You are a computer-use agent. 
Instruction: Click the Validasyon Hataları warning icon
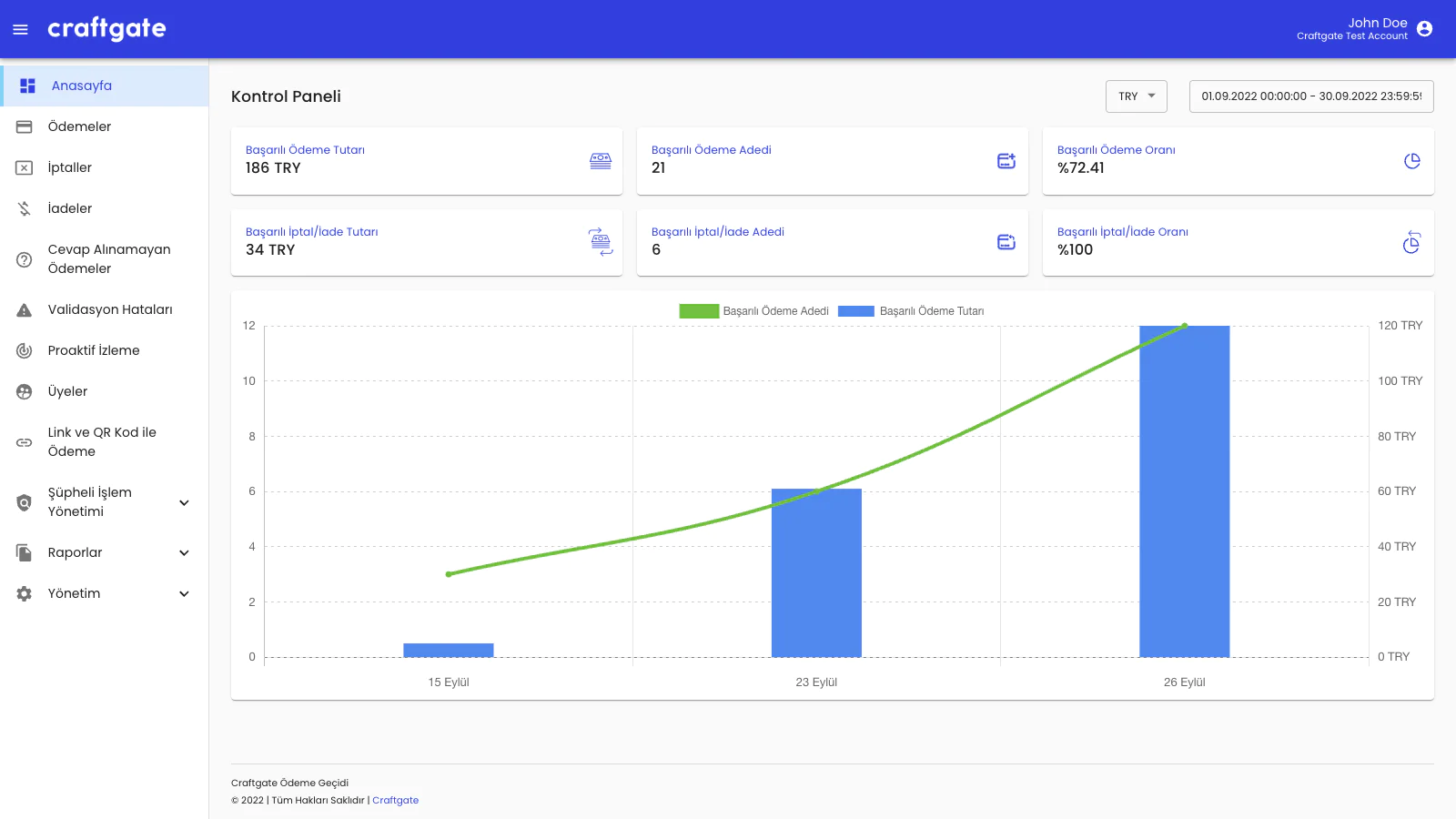[25, 310]
